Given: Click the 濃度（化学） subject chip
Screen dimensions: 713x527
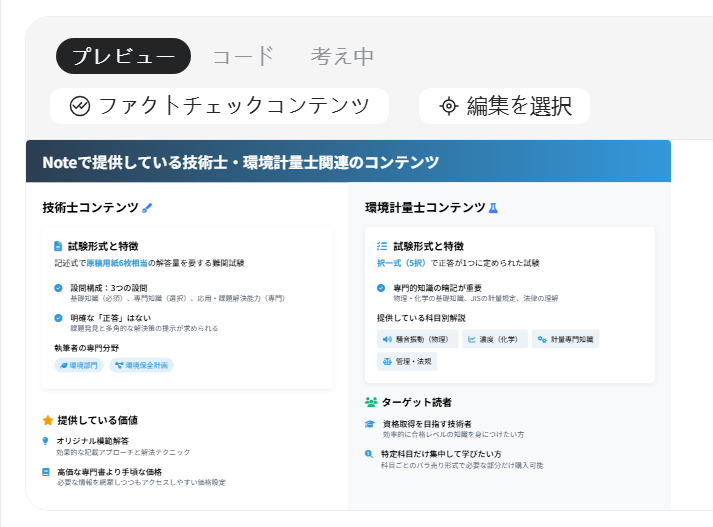Looking at the screenshot, I should [495, 339].
